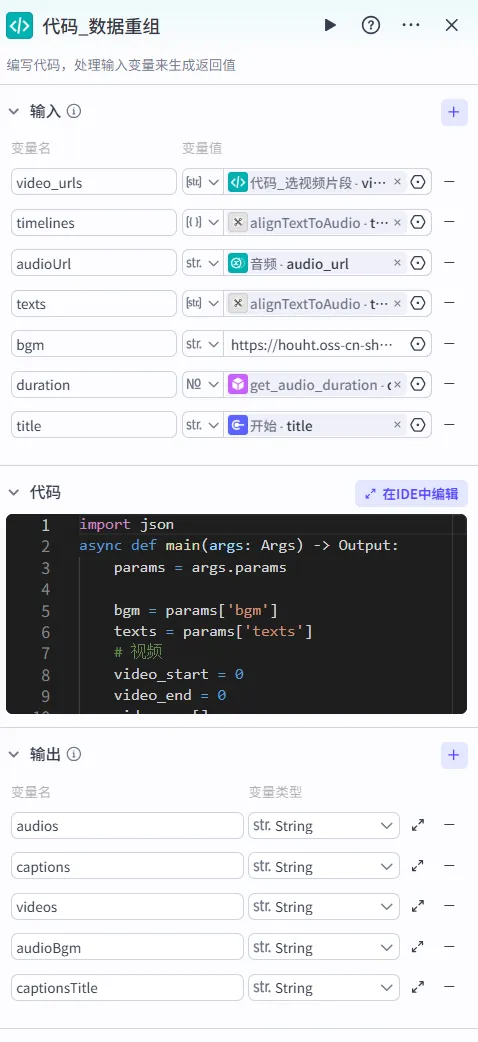Open String type dropdown for audioBgm
478x1042 pixels.
click(324, 947)
